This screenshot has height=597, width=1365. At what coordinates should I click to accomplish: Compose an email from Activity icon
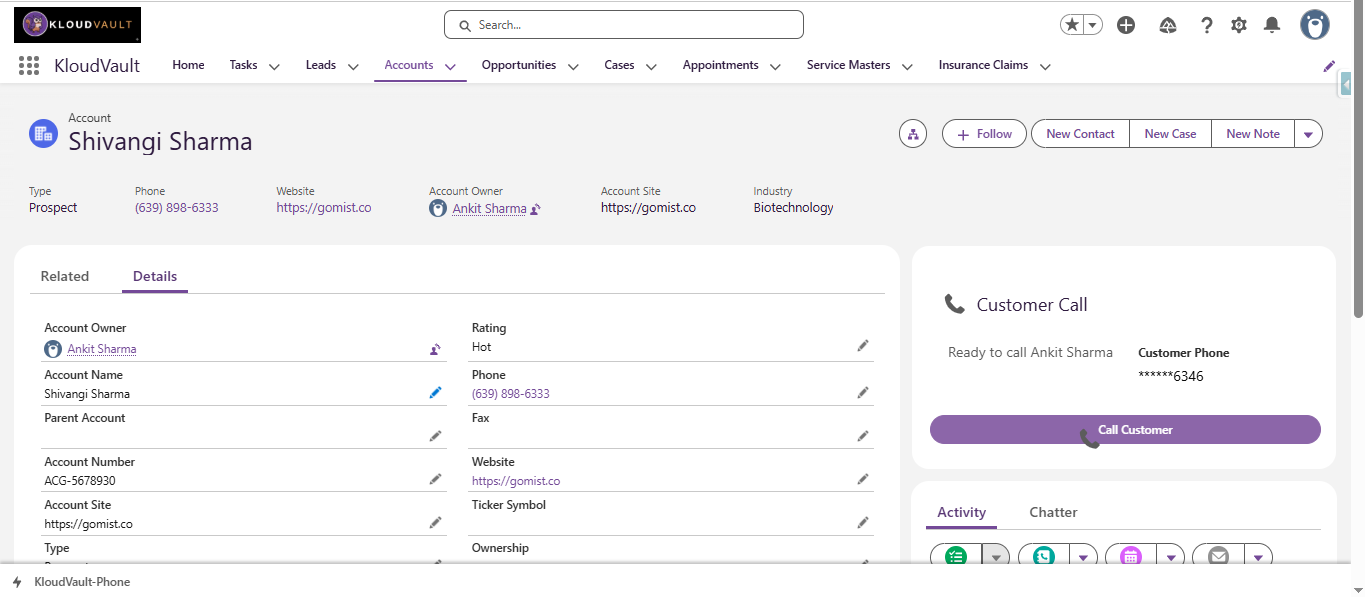[x=1218, y=557]
